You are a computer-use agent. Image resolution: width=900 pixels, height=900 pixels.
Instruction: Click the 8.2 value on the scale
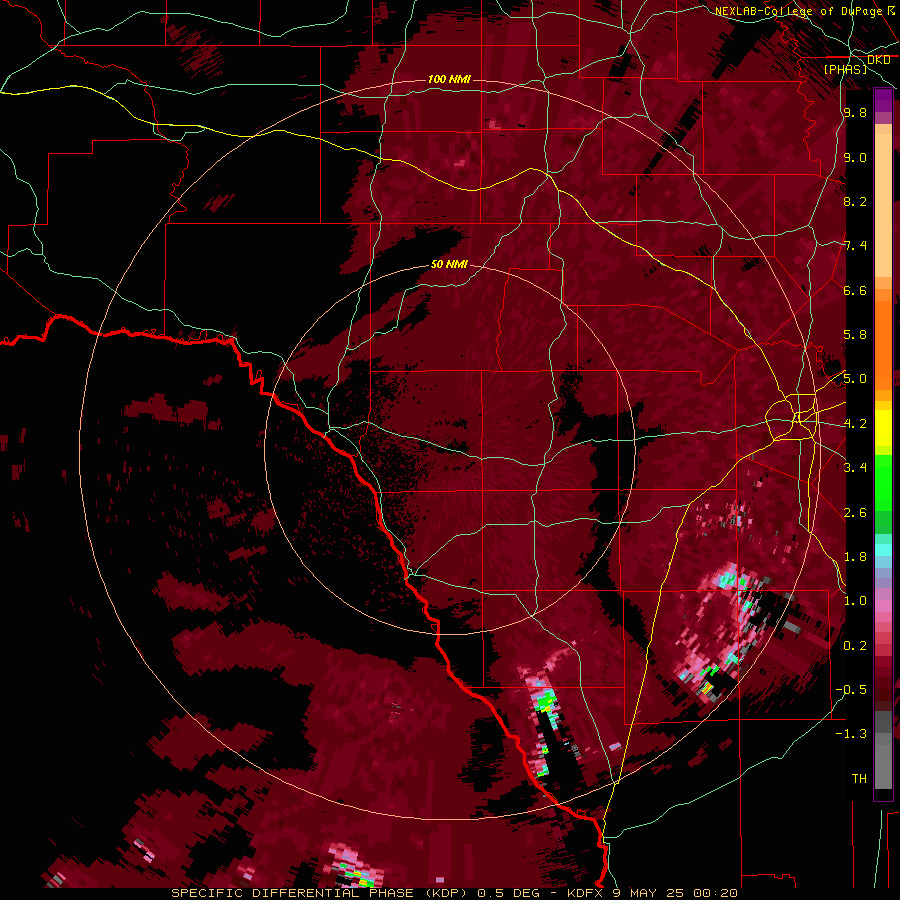(x=855, y=201)
